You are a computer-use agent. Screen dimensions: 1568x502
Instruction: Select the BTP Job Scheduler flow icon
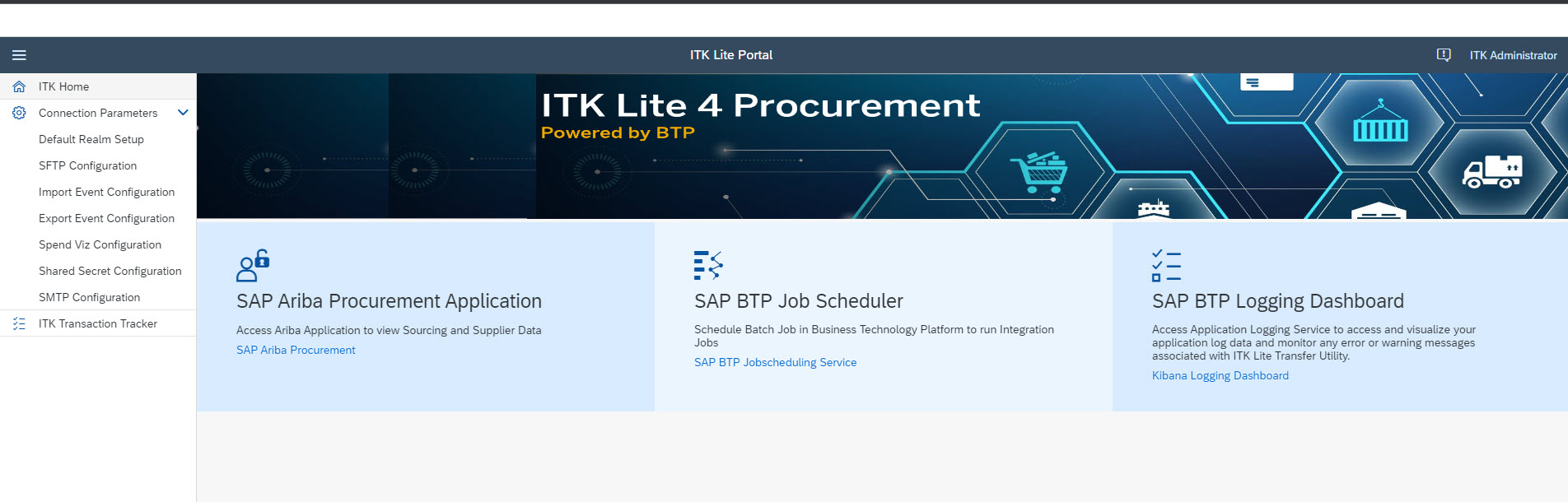tap(707, 265)
